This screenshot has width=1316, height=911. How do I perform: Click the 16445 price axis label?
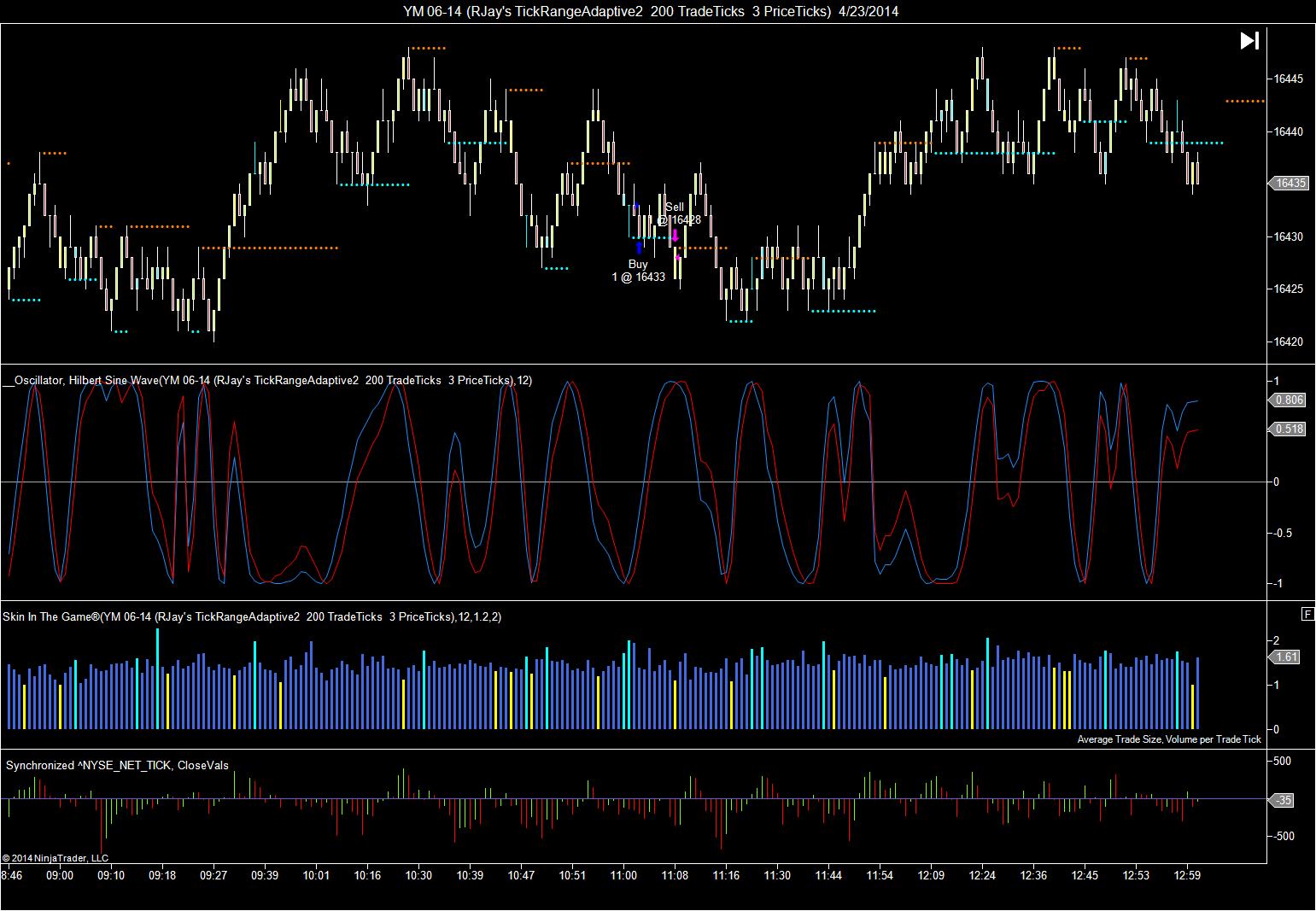pos(1288,79)
